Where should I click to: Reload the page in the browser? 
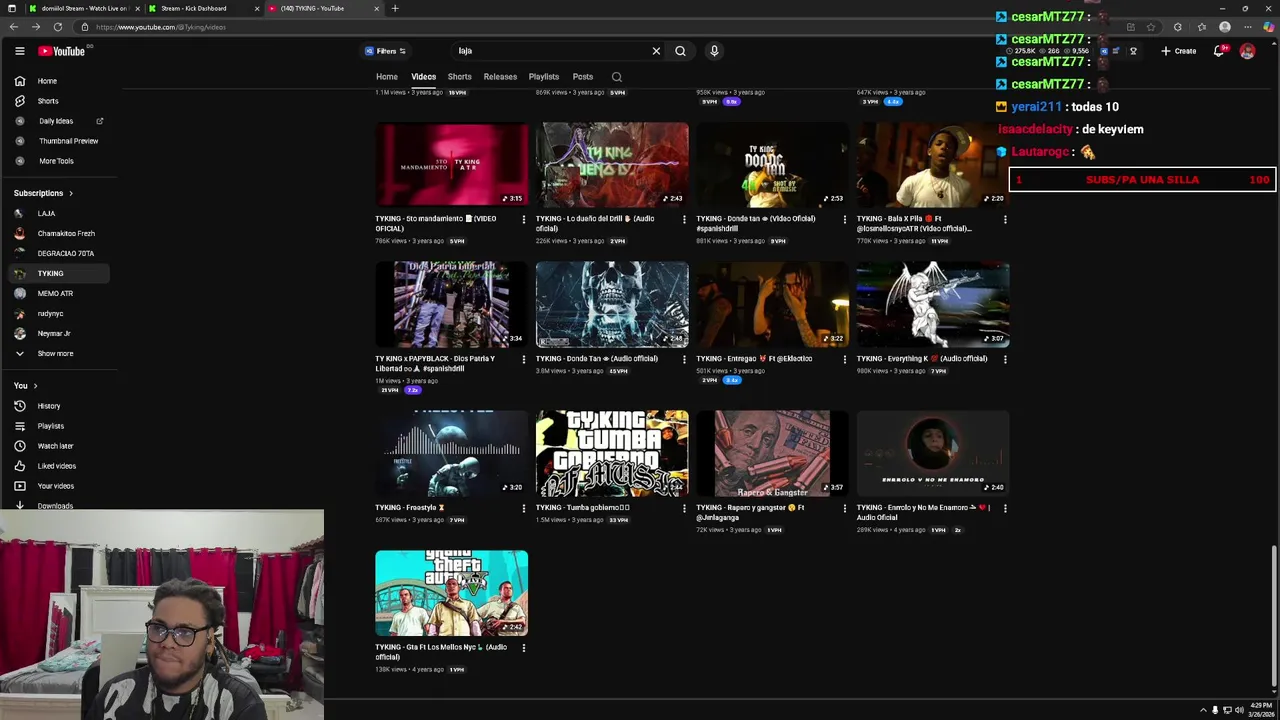pos(58,27)
